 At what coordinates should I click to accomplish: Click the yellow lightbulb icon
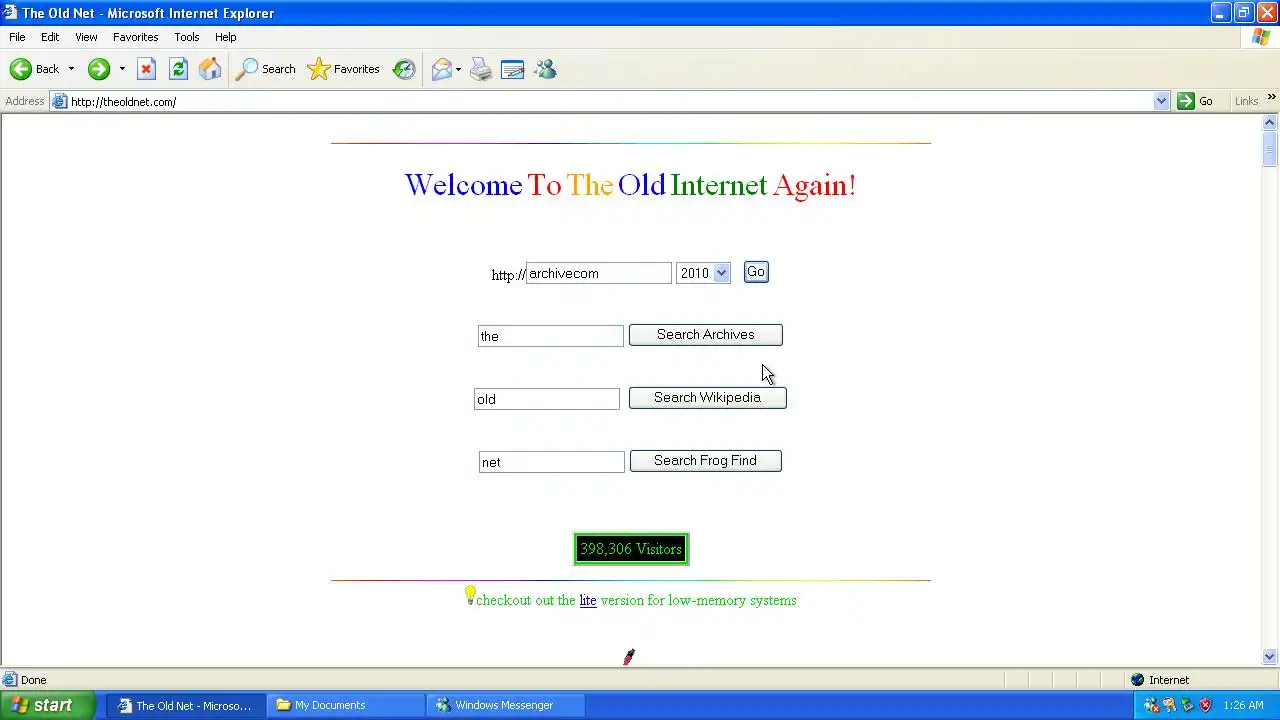coord(470,596)
